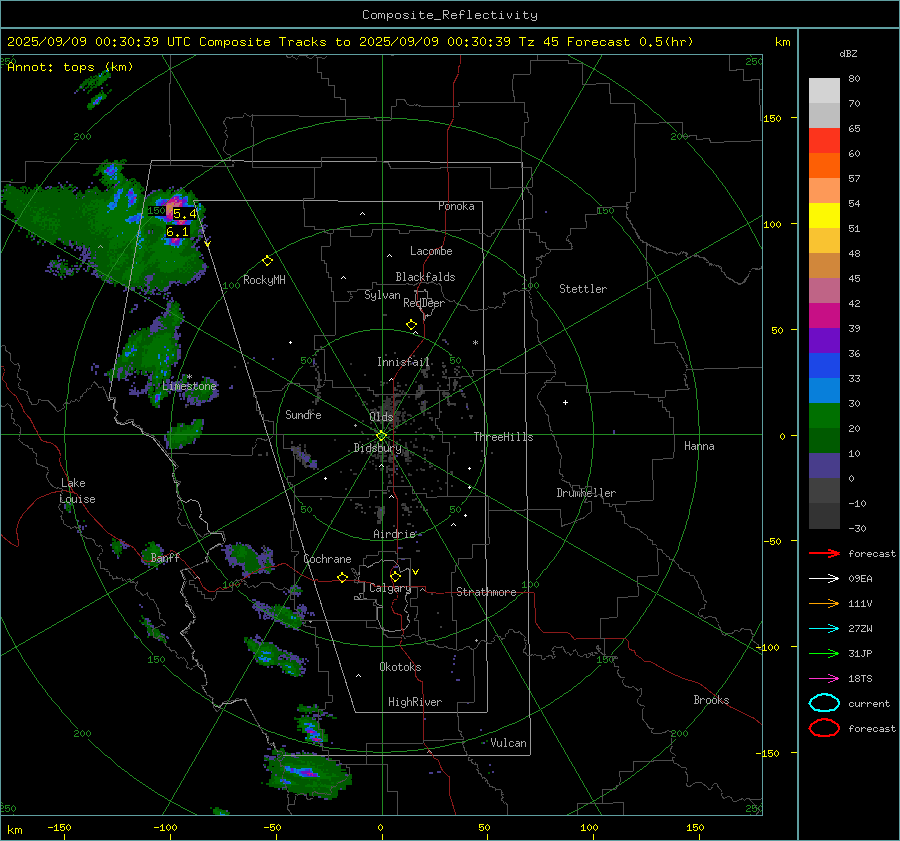This screenshot has width=900, height=841.
Task: Click the orange 111V track arrow
Action: (x=824, y=603)
